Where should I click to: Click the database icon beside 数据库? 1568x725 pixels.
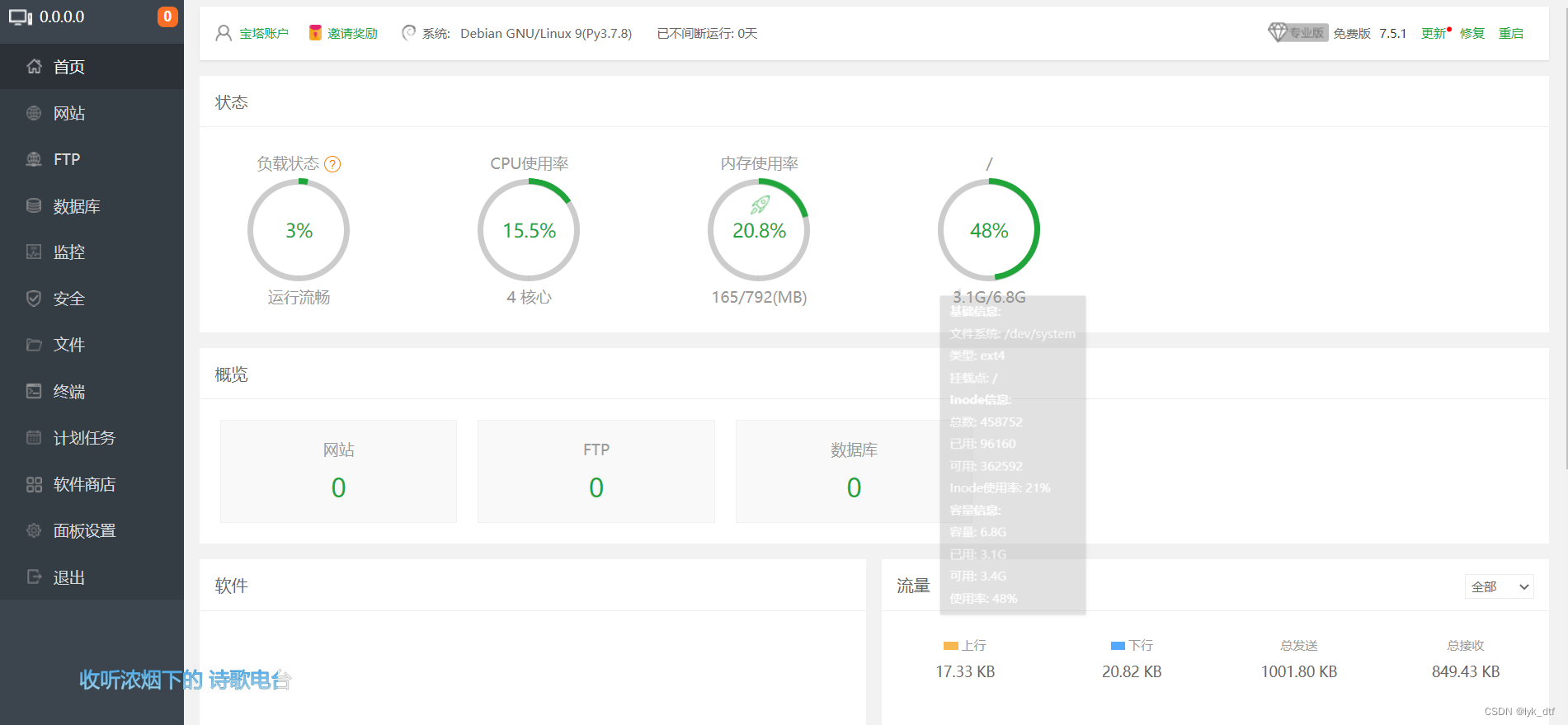[34, 205]
